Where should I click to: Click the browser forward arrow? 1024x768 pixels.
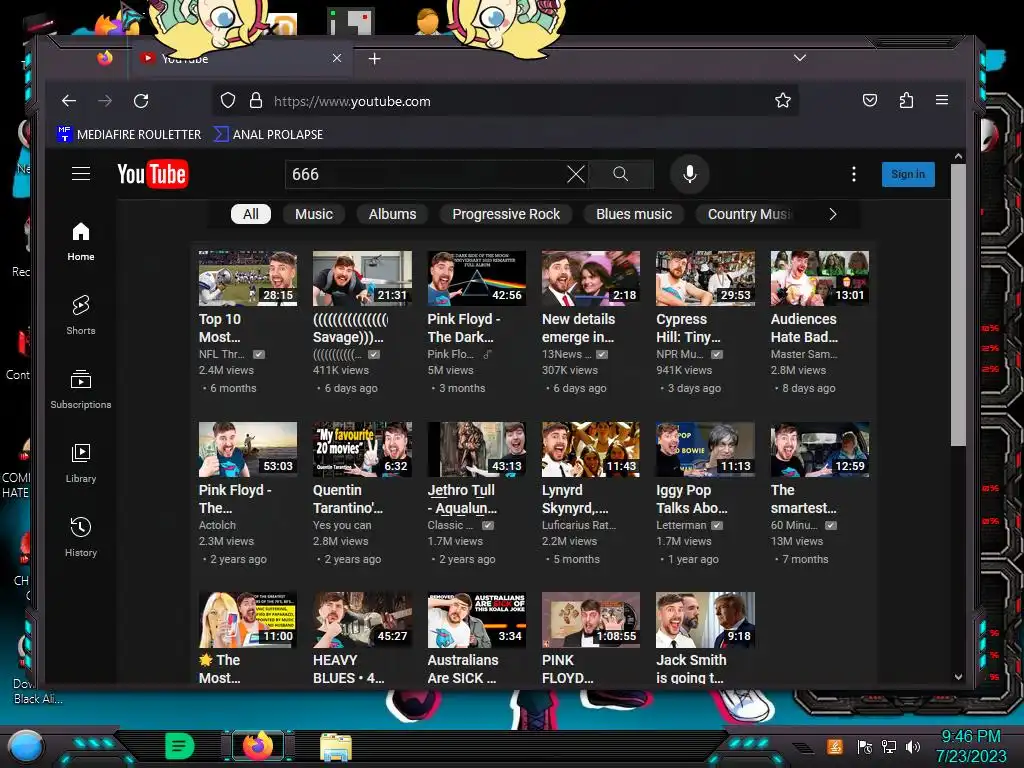coord(104,101)
